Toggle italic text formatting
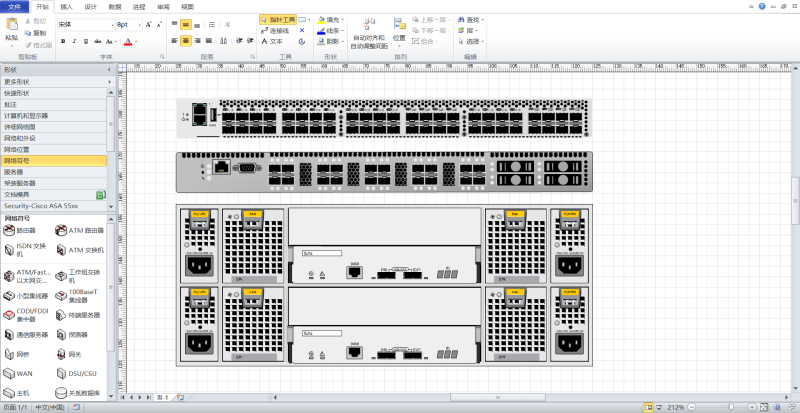800x413 pixels. point(74,41)
